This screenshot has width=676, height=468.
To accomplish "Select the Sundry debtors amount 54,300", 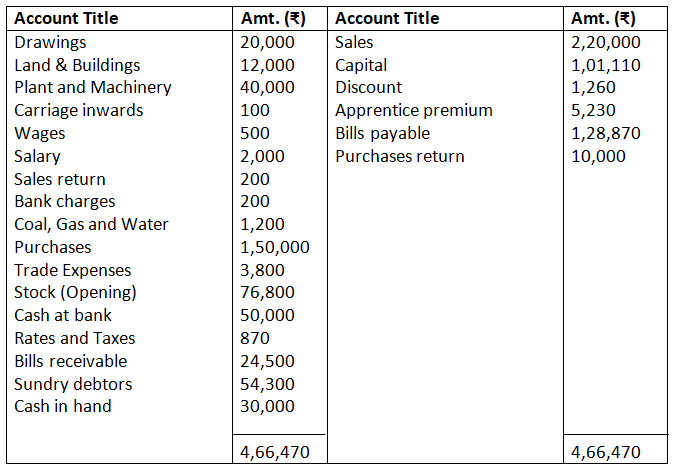I will [x=268, y=384].
